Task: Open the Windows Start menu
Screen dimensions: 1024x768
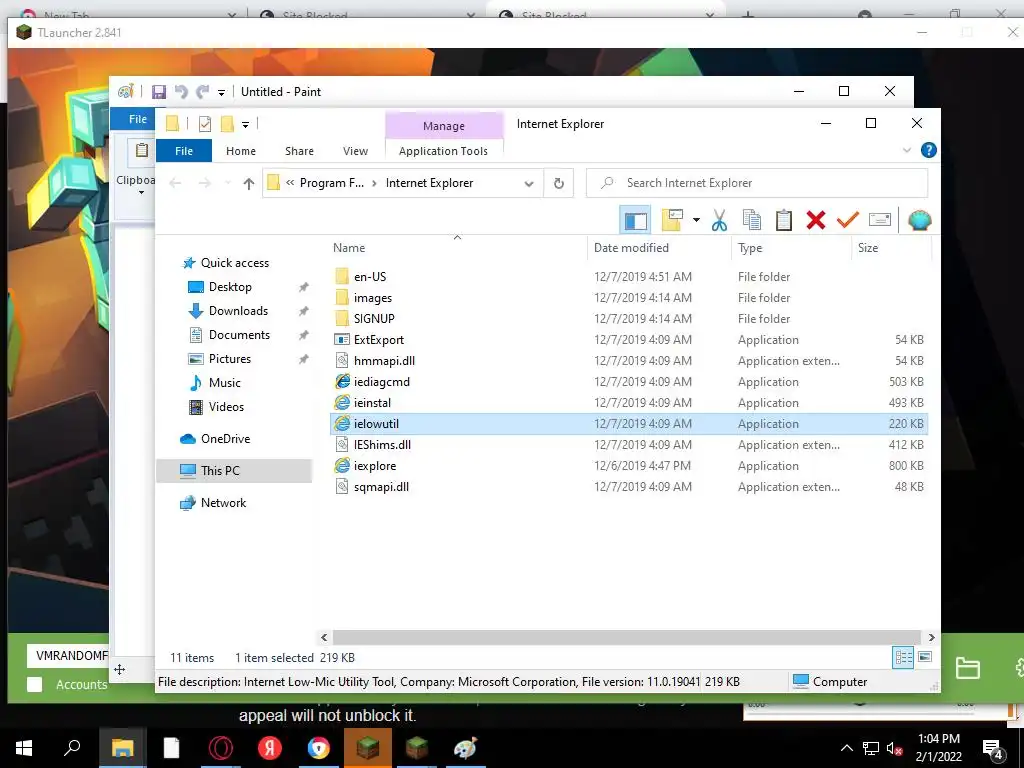Action: tap(24, 748)
